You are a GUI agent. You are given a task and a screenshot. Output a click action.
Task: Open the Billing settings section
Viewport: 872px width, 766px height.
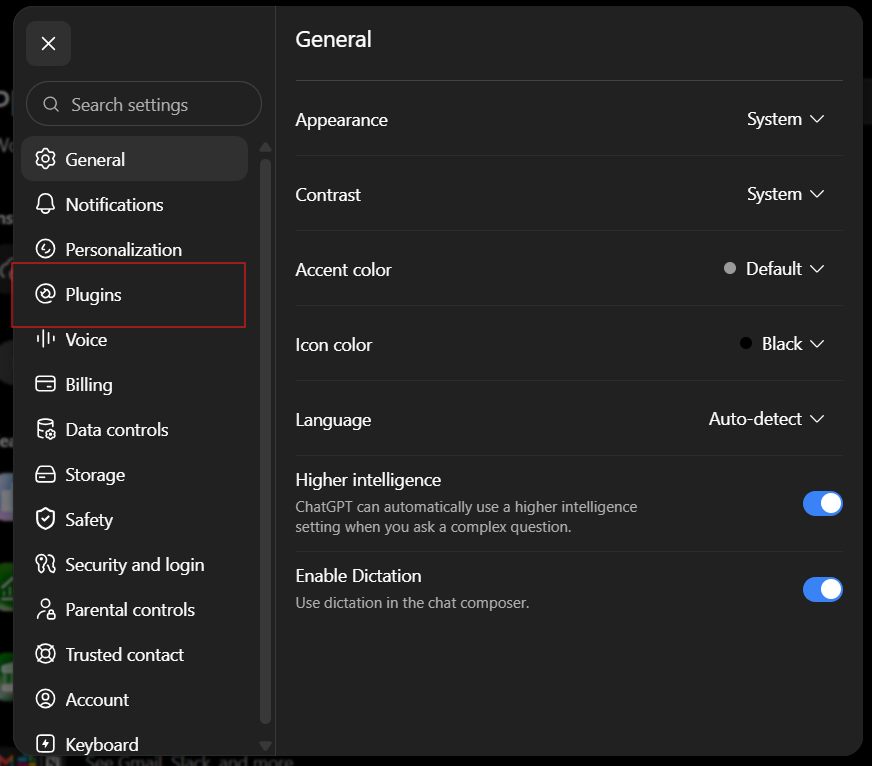135,384
